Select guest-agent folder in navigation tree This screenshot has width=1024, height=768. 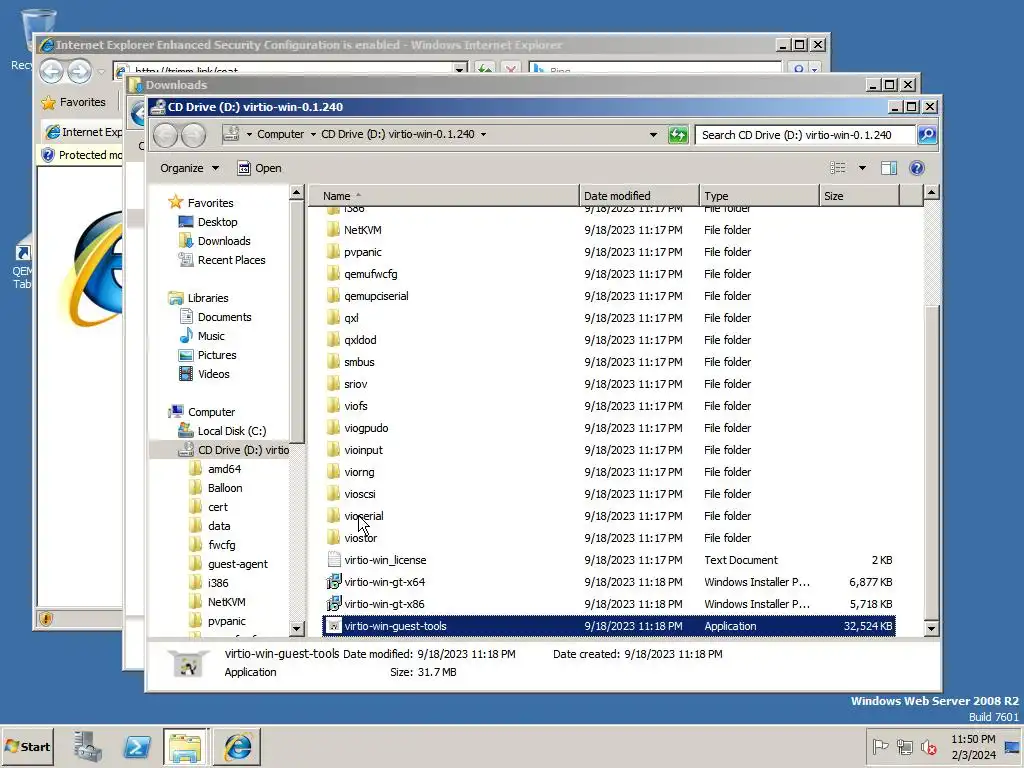tap(237, 564)
